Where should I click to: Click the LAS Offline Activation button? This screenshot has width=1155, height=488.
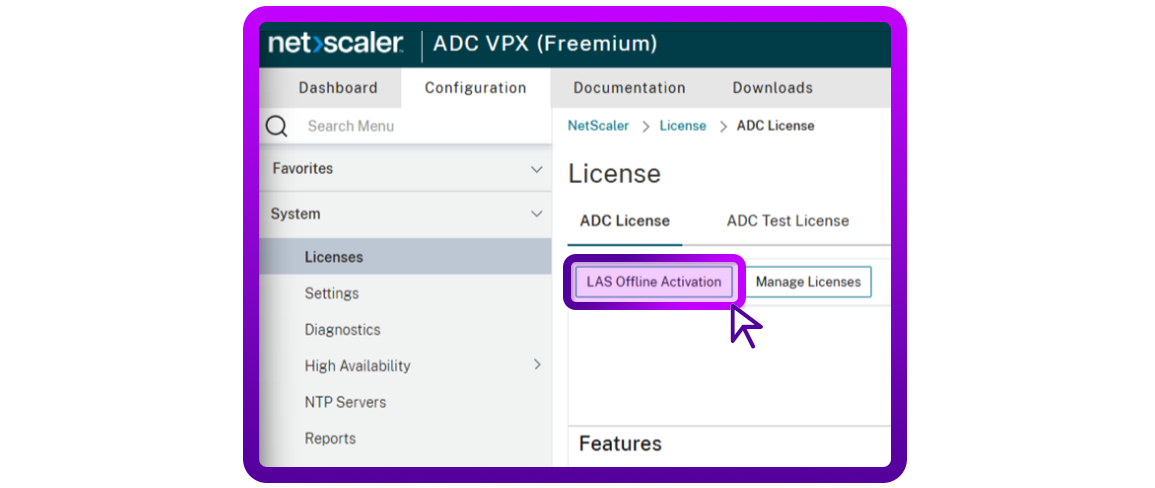[654, 282]
